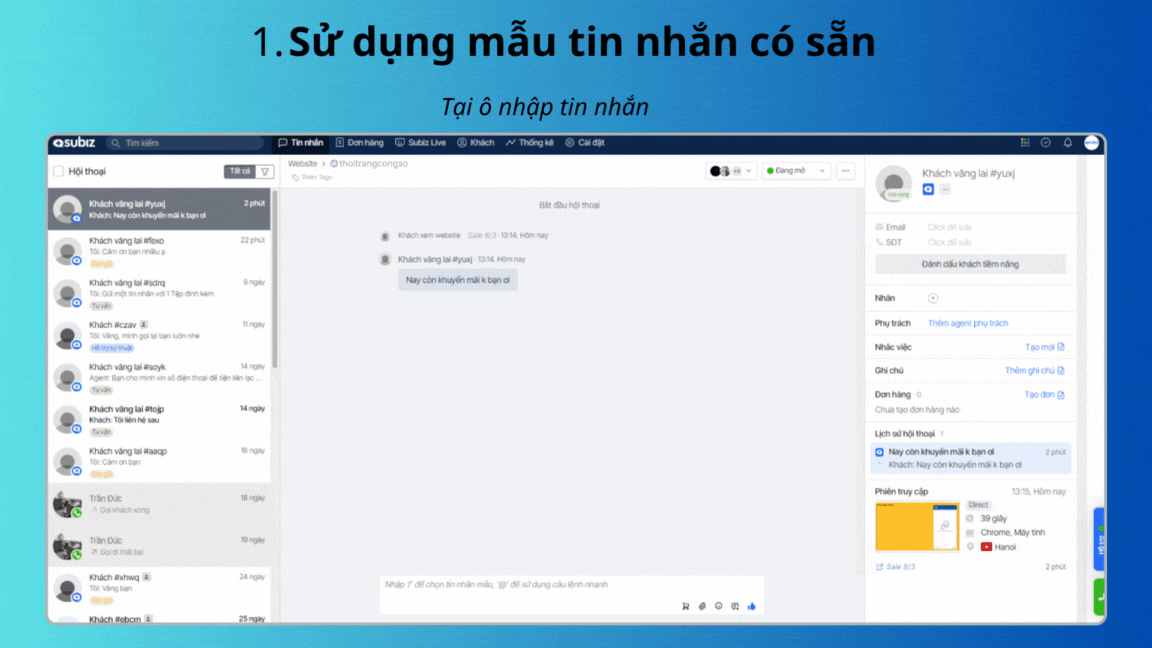The width and height of the screenshot is (1152, 648).
Task: Tick the Hội thoại select-all checkbox
Action: 58,171
